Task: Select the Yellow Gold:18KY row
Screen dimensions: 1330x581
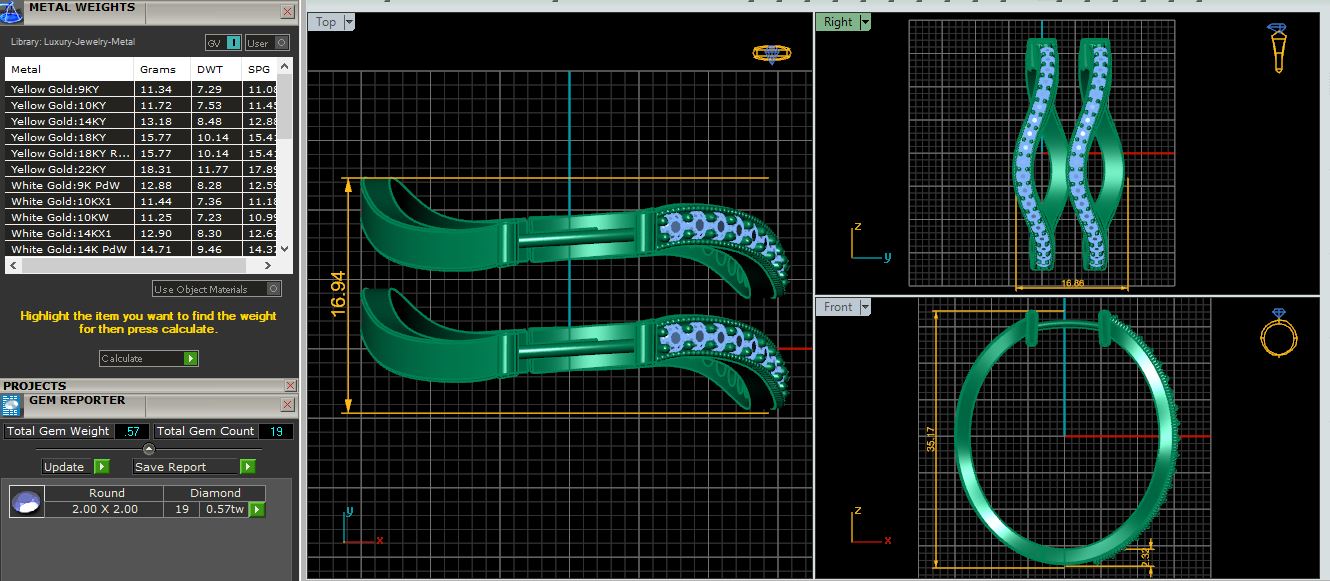Action: [x=70, y=137]
